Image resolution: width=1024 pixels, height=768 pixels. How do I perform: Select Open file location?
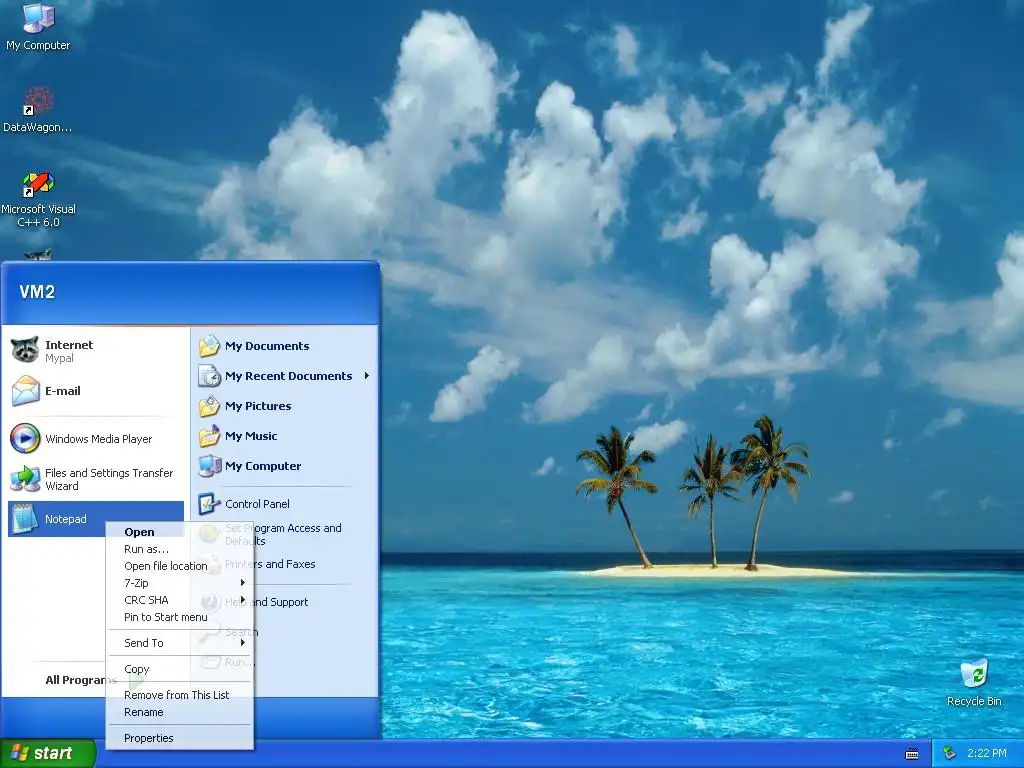click(x=180, y=566)
